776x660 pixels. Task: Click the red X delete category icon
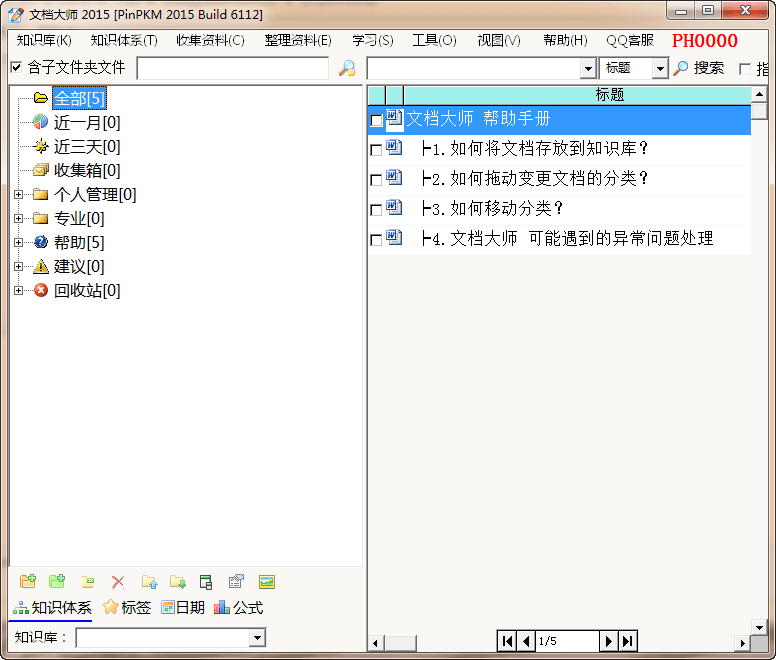coord(118,582)
